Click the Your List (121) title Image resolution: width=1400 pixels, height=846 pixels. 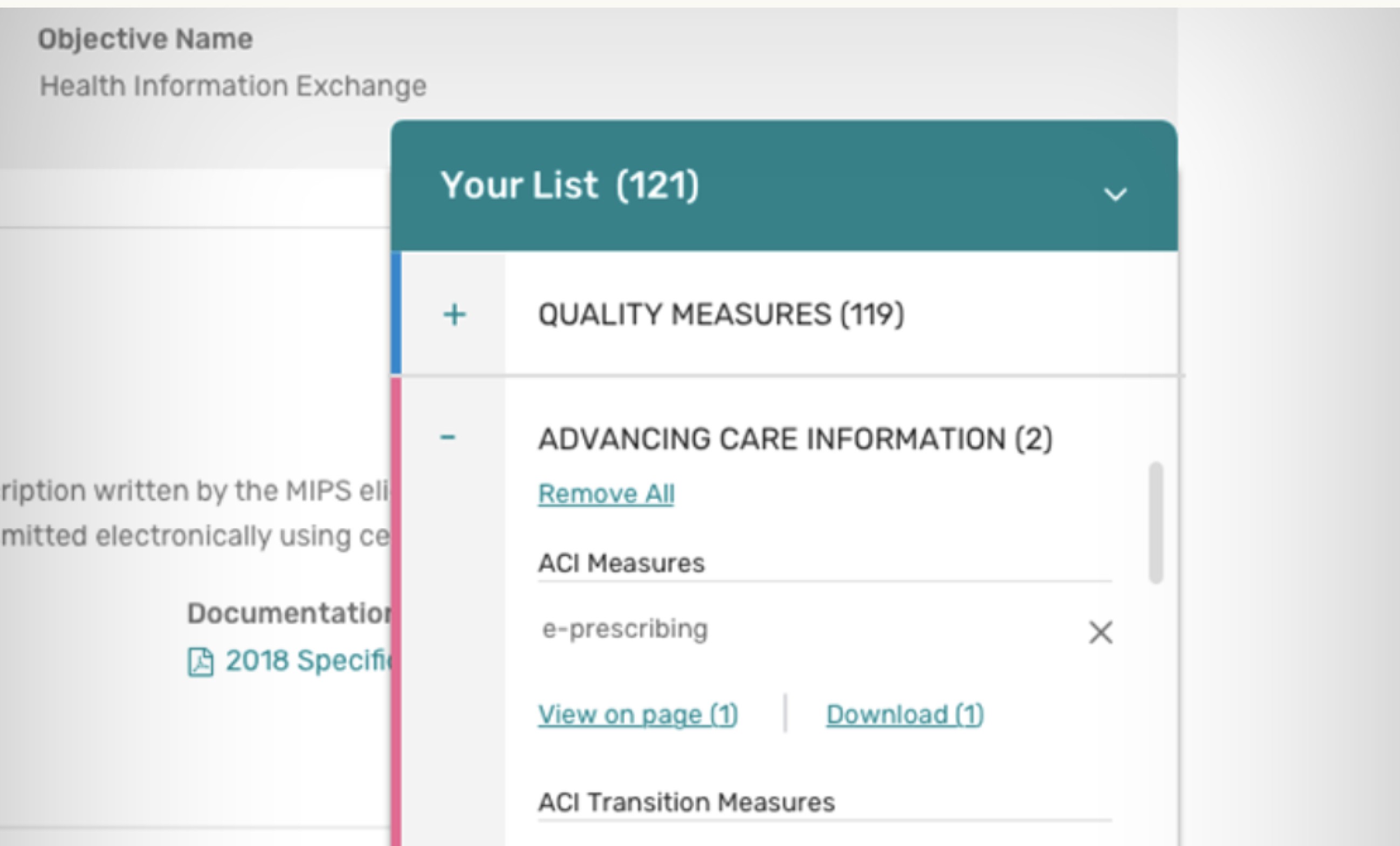pos(570,186)
